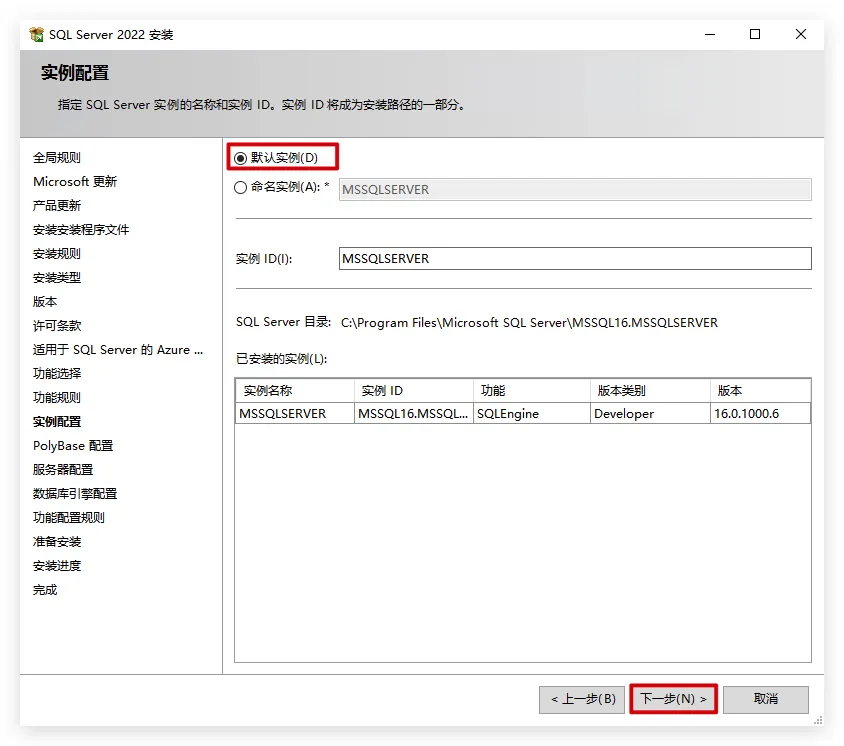Select the PolyBase 配置 sidebar step
The image size is (844, 746).
(73, 446)
